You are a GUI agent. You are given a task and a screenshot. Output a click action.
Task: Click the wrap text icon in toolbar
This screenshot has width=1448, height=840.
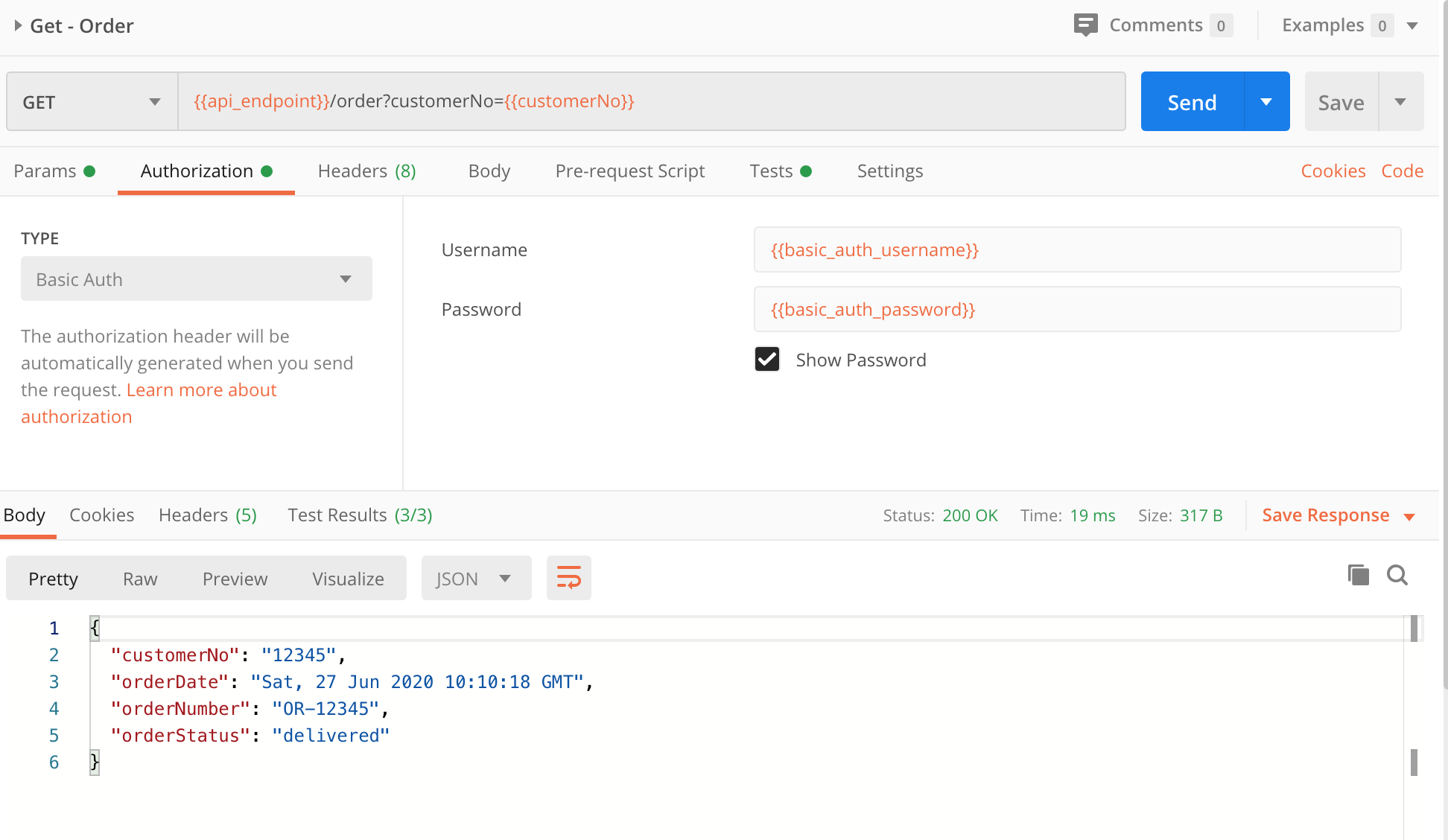[x=569, y=577]
